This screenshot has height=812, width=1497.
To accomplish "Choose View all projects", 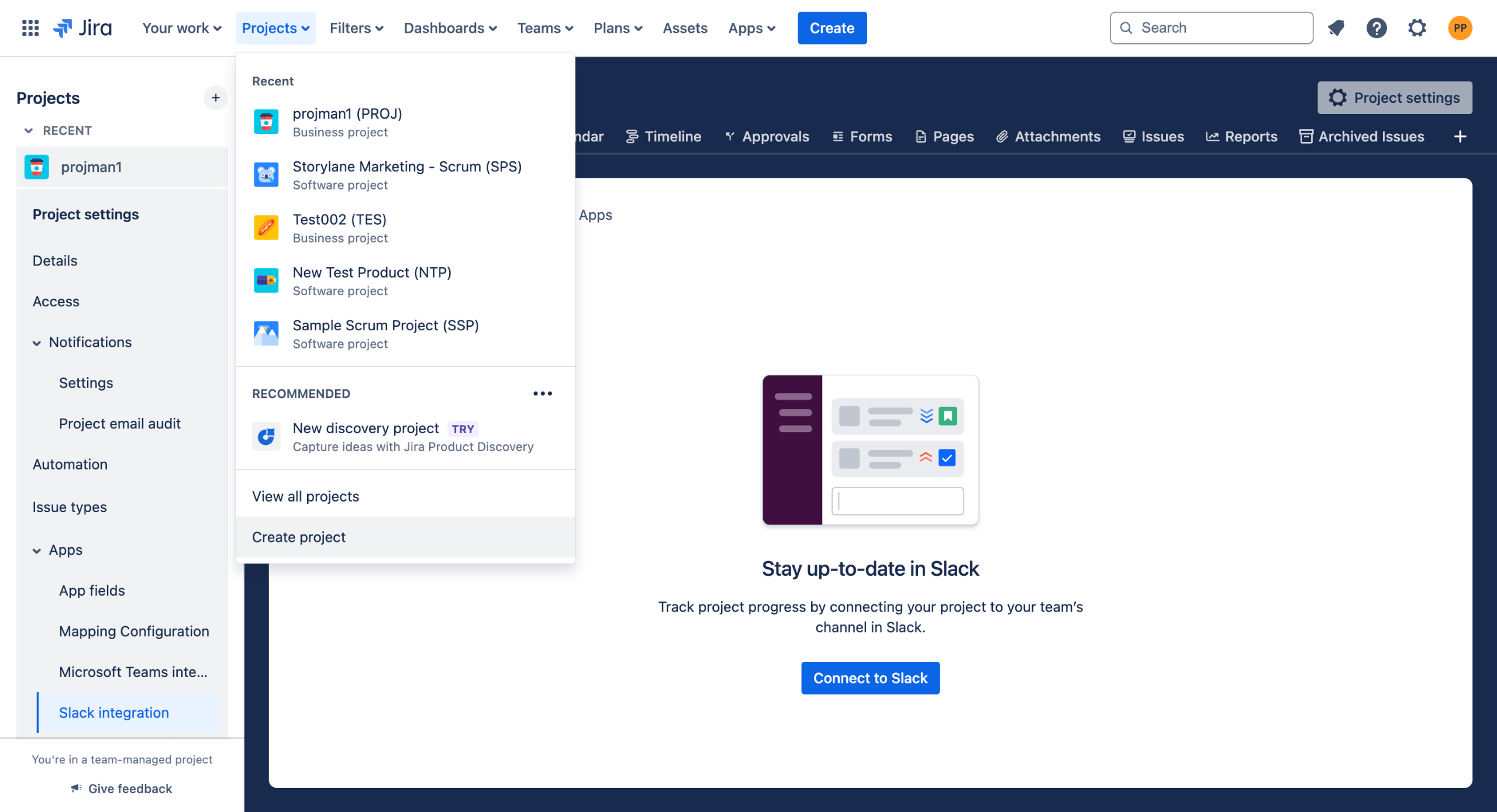I will coord(305,496).
